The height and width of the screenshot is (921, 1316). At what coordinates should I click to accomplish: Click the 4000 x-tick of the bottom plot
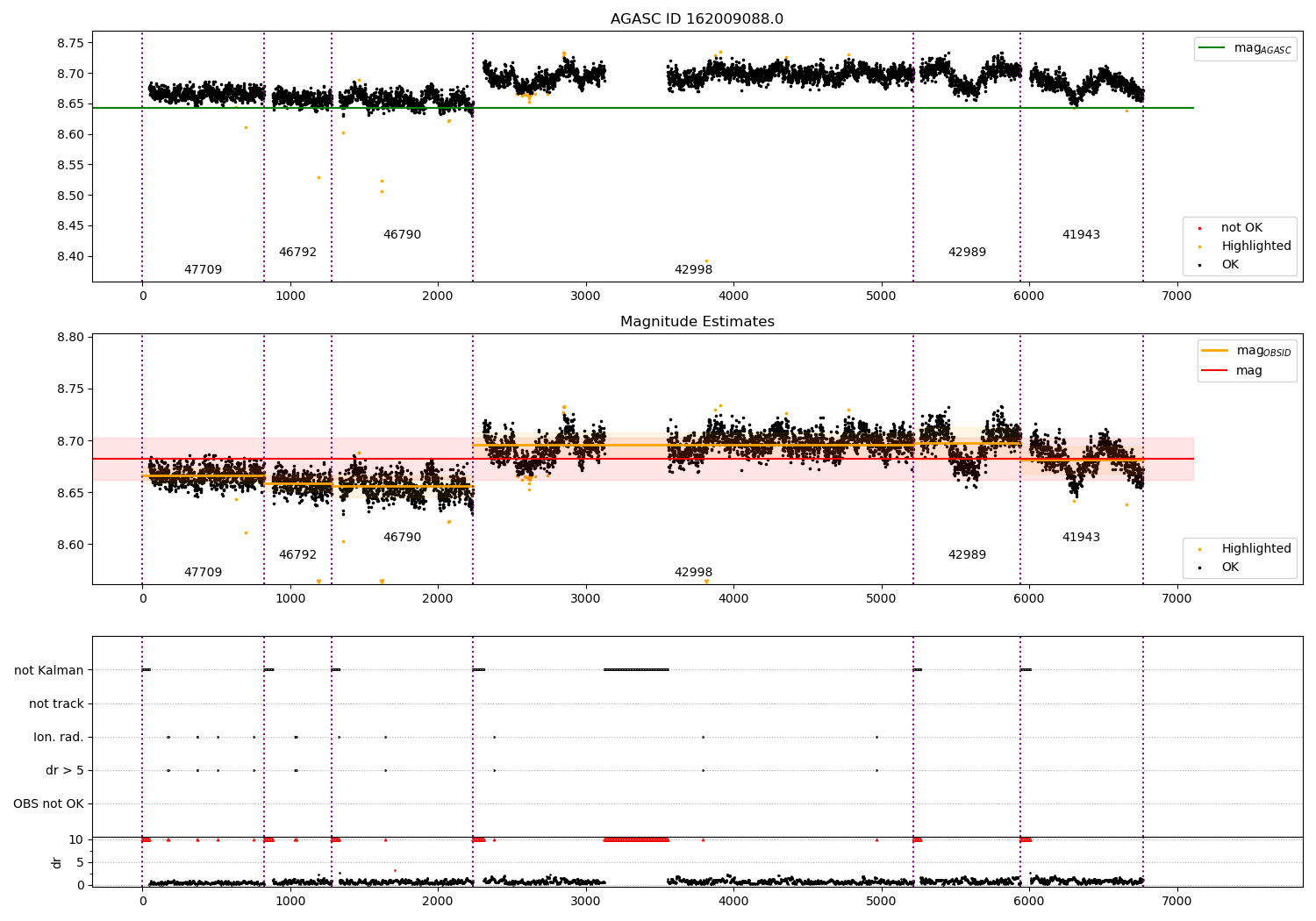[733, 901]
